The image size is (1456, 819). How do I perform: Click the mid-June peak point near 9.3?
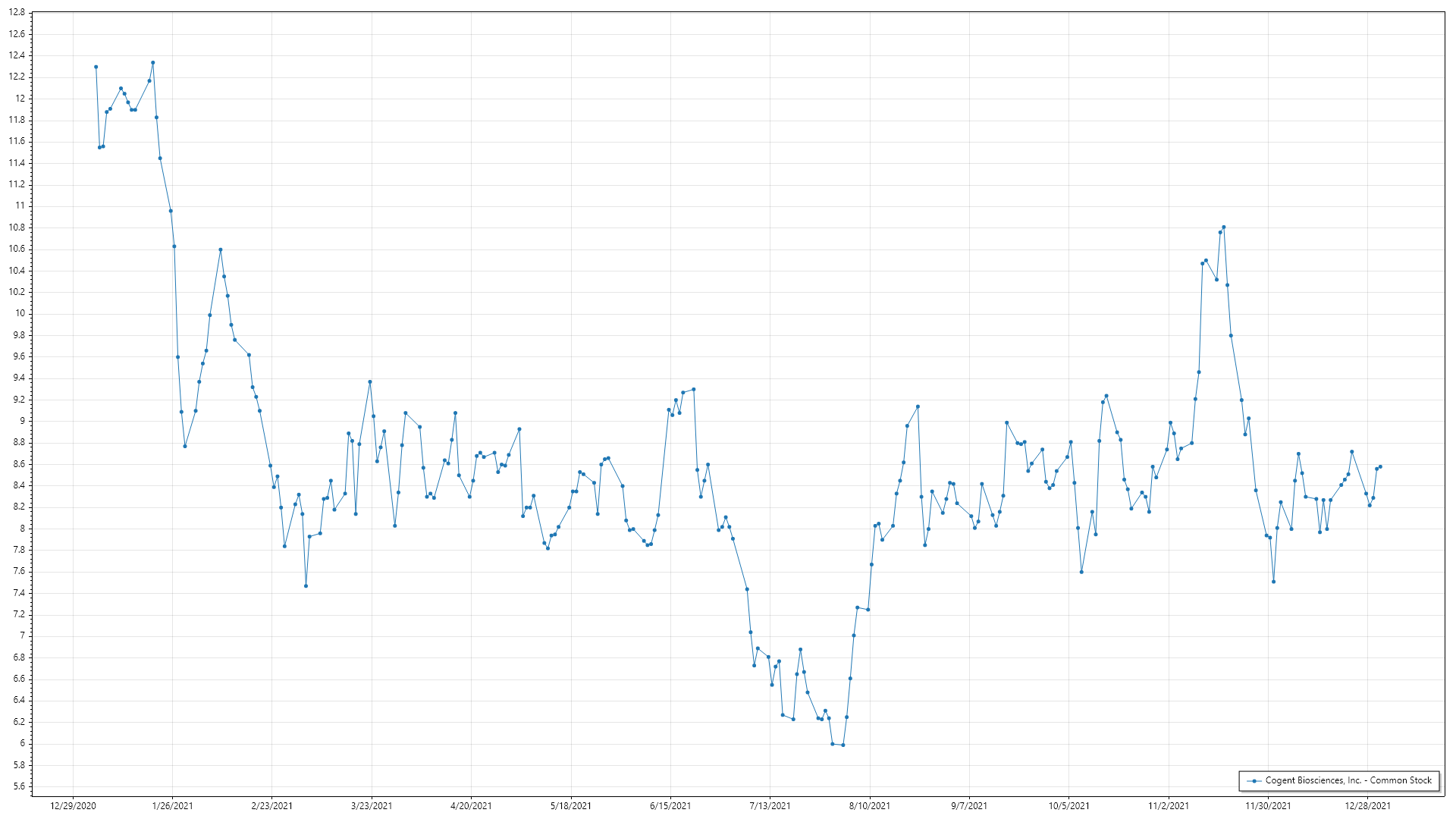pyautogui.click(x=694, y=390)
